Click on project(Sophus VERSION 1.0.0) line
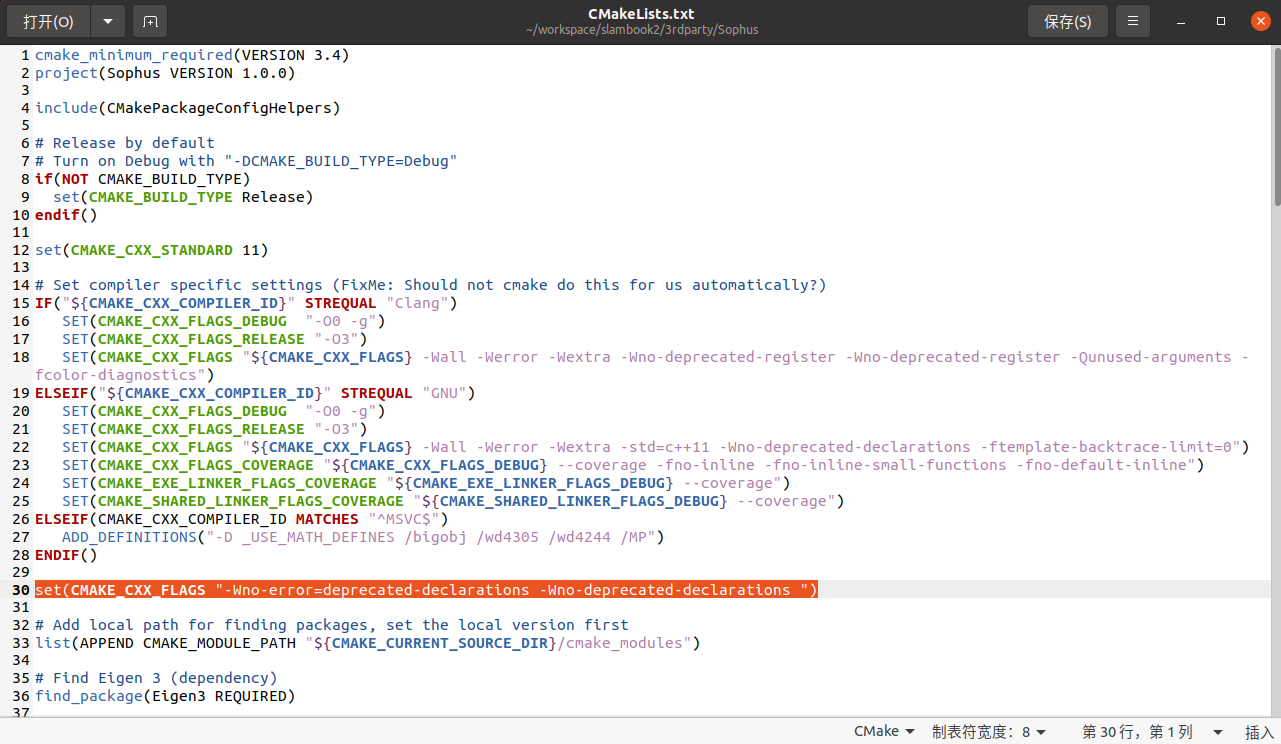1281x744 pixels. coord(165,73)
